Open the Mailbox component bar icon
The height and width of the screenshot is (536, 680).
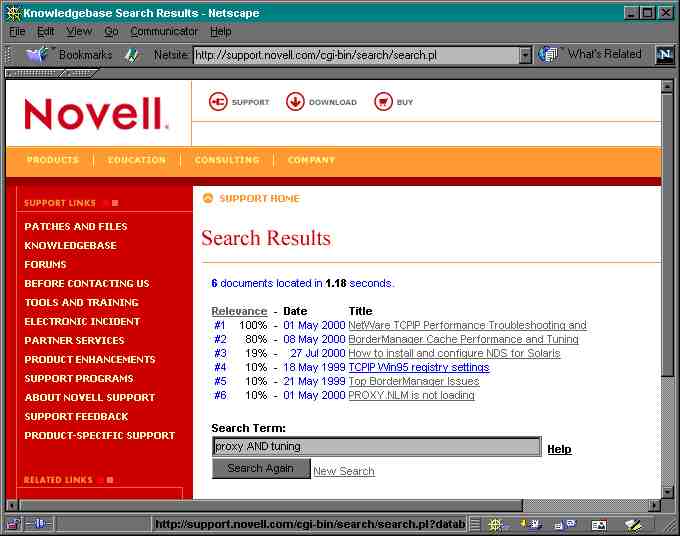533,525
